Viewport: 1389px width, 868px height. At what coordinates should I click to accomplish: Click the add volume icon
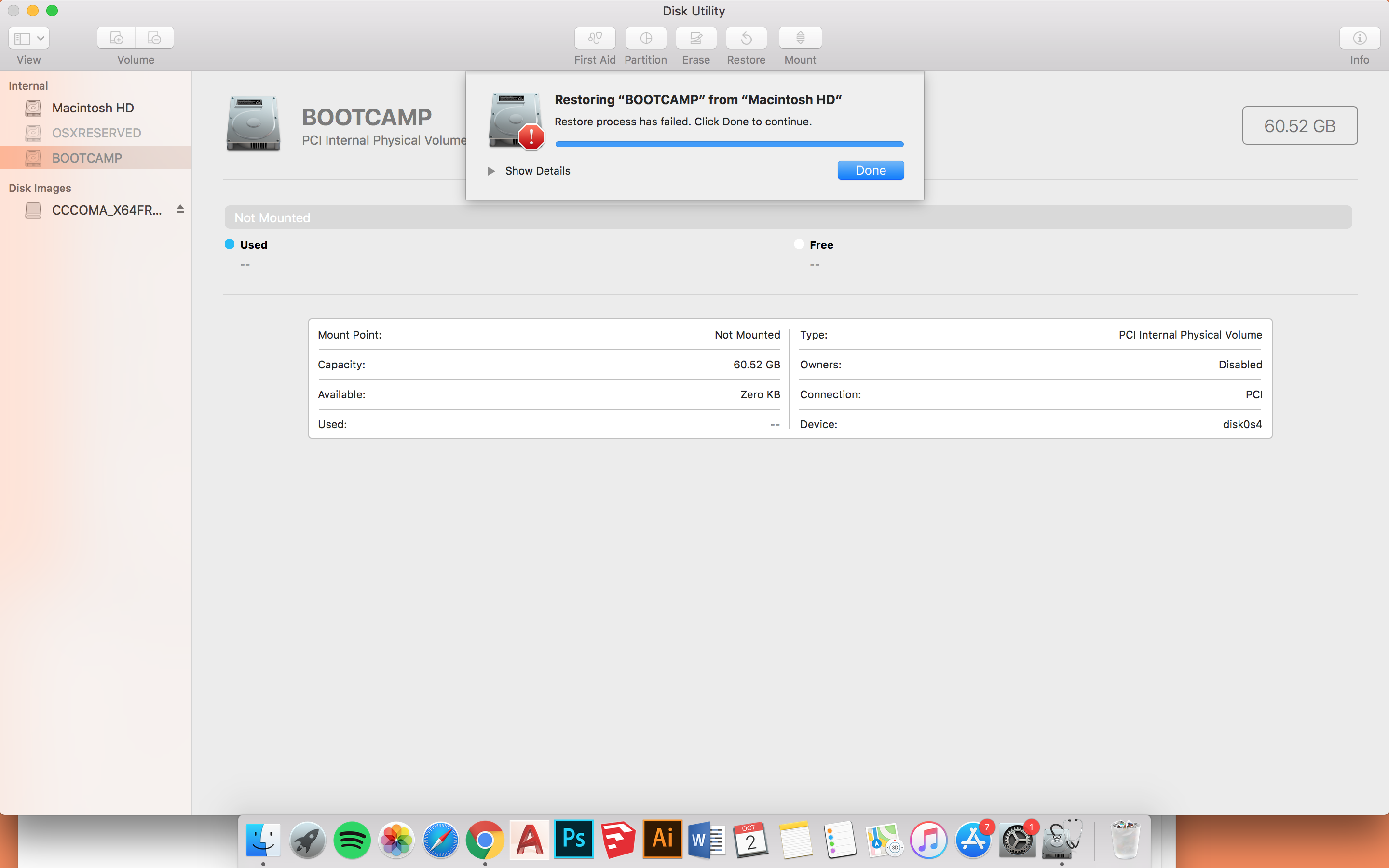tap(117, 39)
